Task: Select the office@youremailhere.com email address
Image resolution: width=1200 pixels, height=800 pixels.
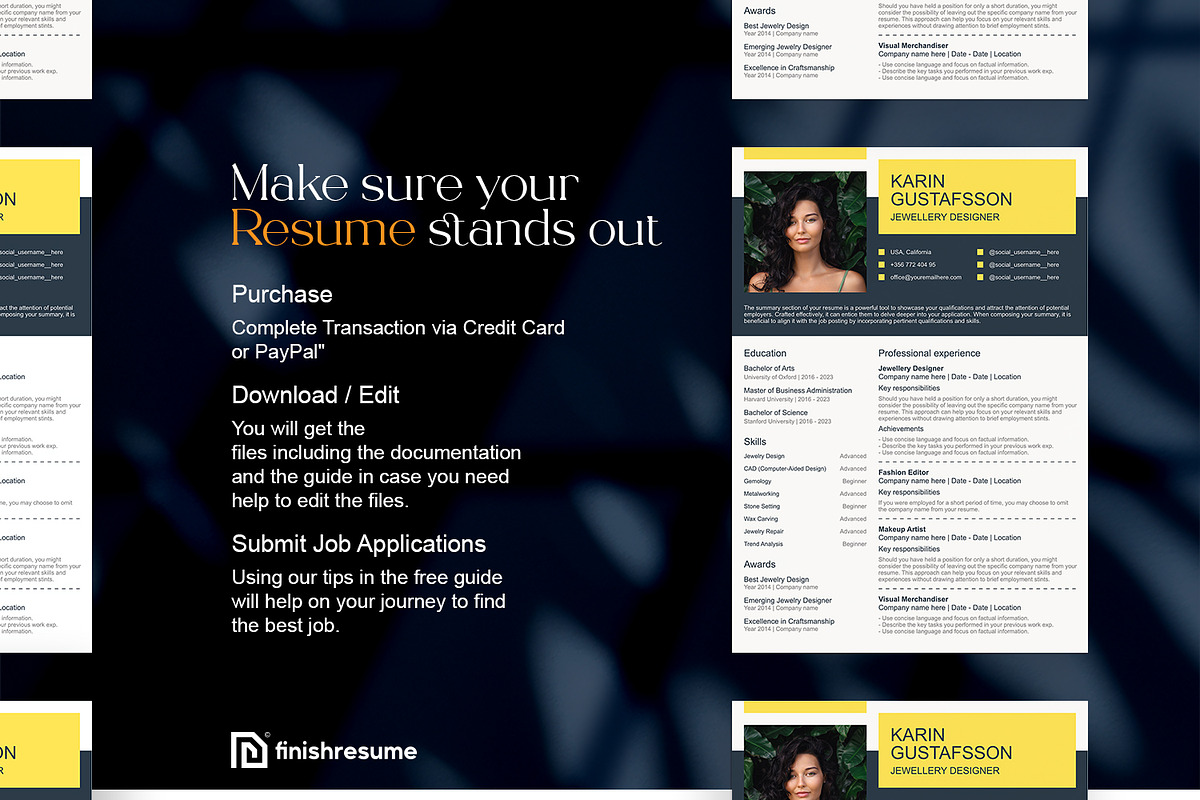Action: coord(926,277)
